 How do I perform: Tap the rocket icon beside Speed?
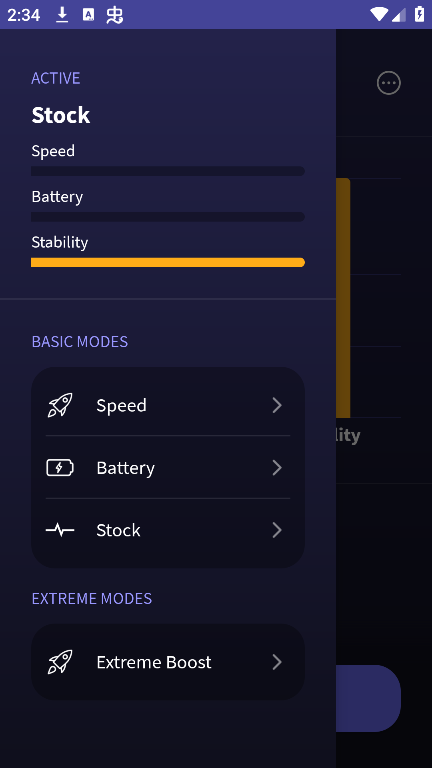pyautogui.click(x=60, y=405)
